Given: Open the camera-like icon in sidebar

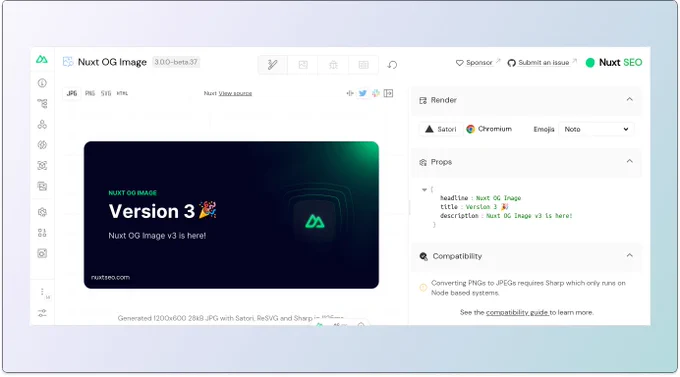Looking at the screenshot, I should point(42,253).
